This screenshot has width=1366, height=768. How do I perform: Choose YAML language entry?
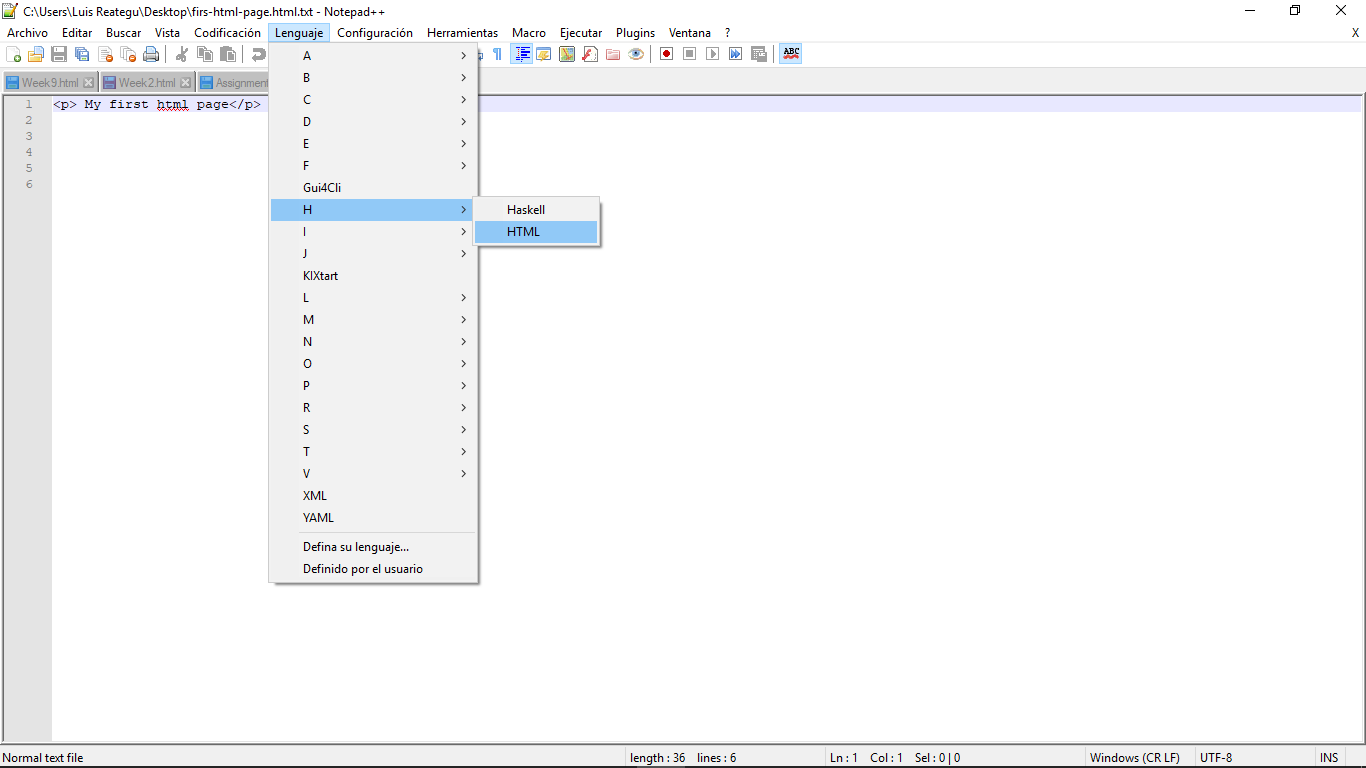374,518
